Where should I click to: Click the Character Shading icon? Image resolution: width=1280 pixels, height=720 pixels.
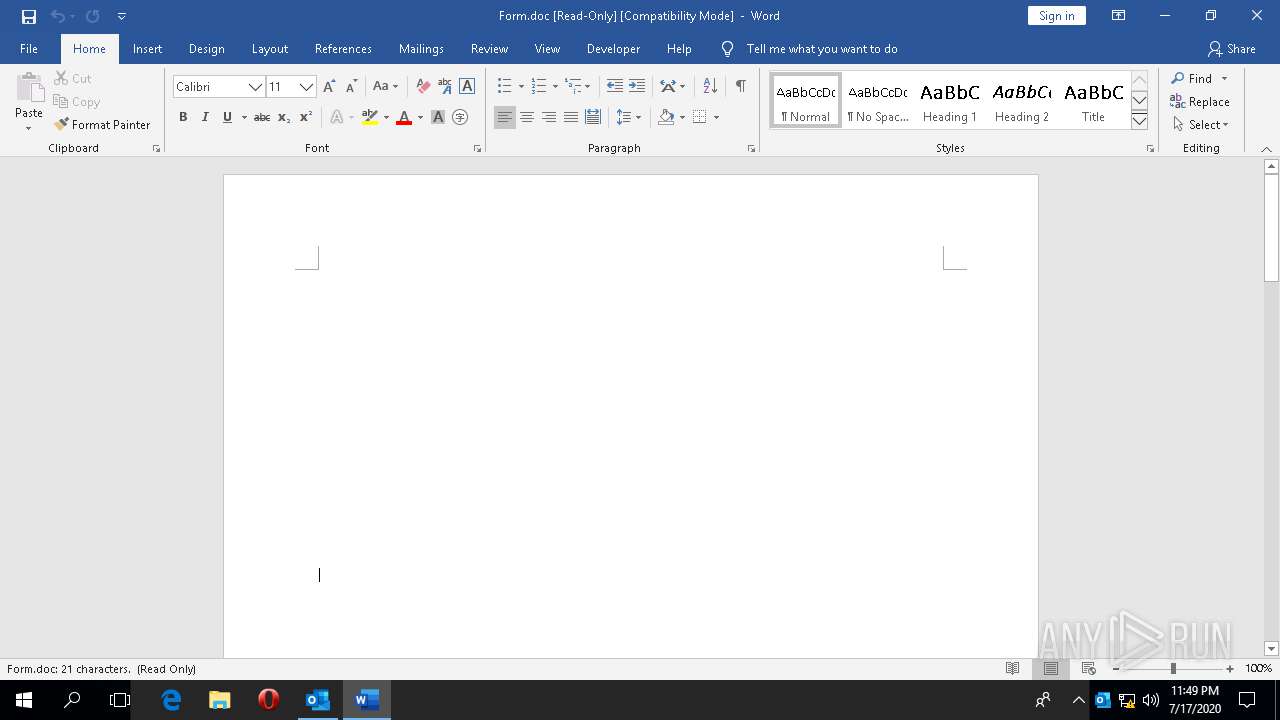click(438, 117)
